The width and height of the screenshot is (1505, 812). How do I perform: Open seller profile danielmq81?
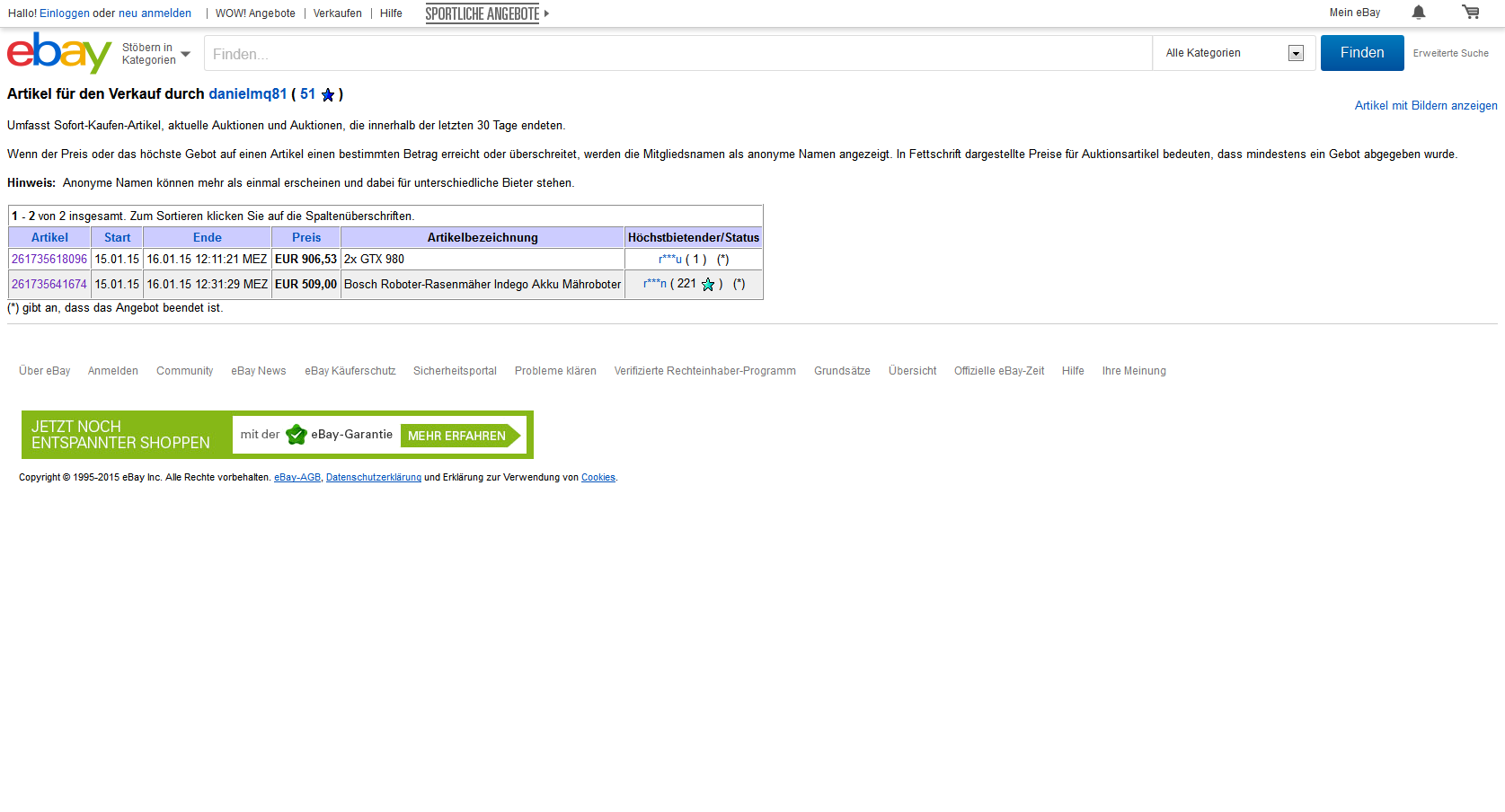click(x=248, y=93)
